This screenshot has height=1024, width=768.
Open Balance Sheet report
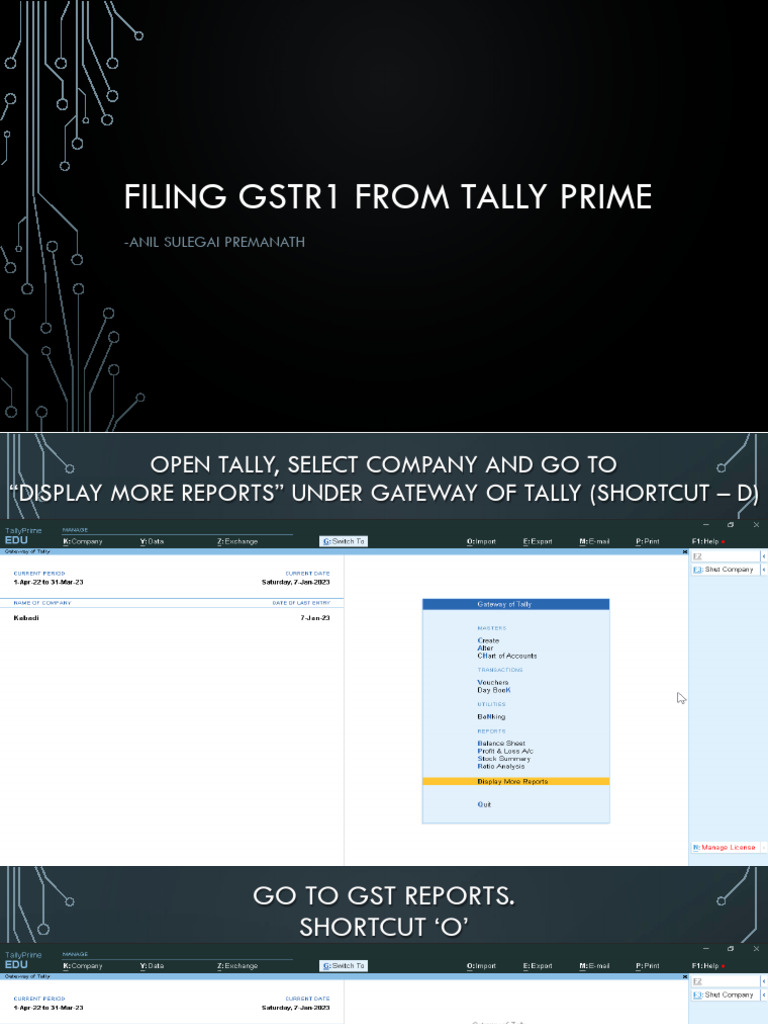pyautogui.click(x=501, y=743)
